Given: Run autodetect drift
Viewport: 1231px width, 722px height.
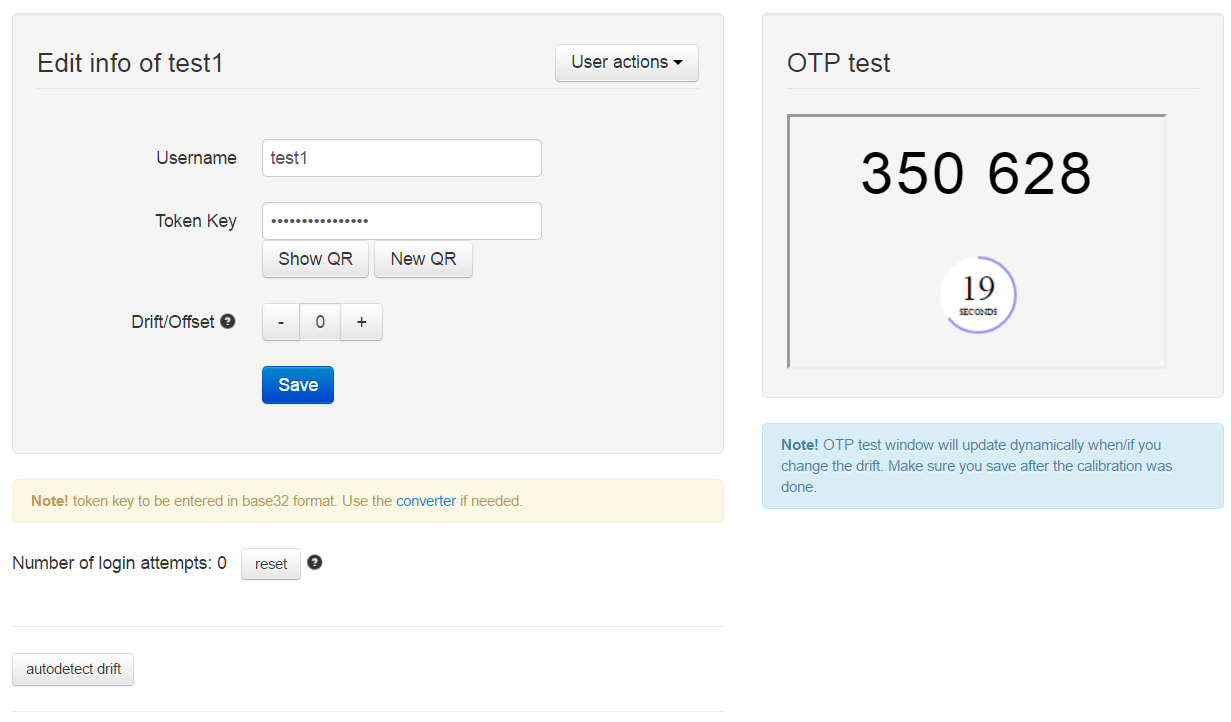Looking at the screenshot, I should click(73, 669).
